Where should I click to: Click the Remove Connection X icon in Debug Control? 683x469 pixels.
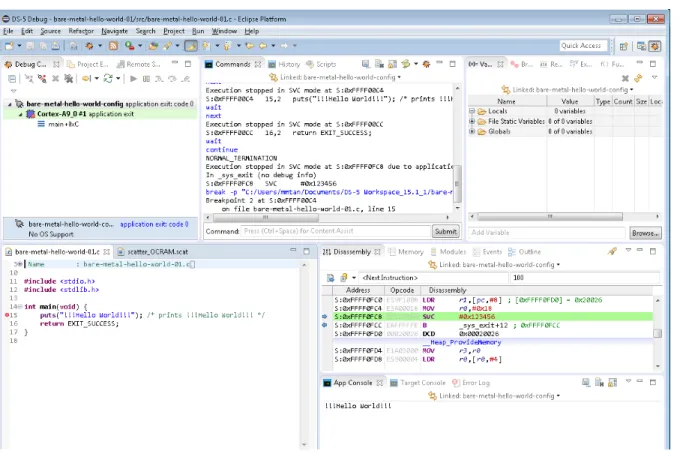coord(55,79)
